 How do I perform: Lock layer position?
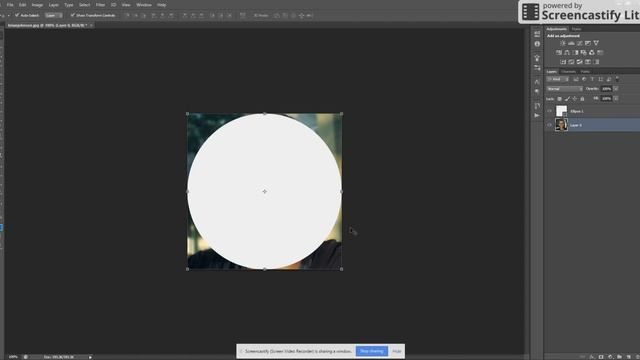[575, 99]
